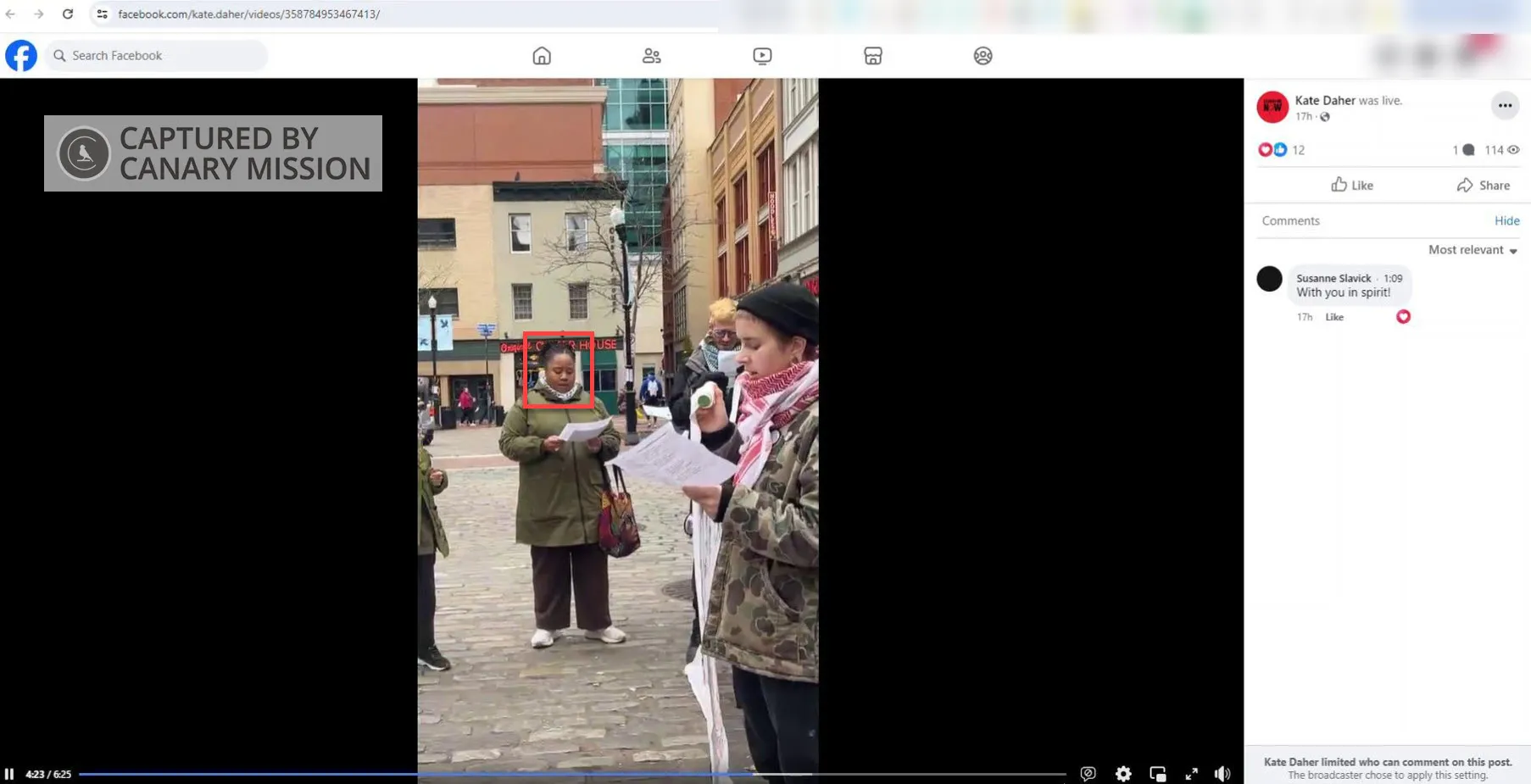This screenshot has height=784, width=1531.
Task: Toggle fullscreen video mode
Action: point(1191,774)
